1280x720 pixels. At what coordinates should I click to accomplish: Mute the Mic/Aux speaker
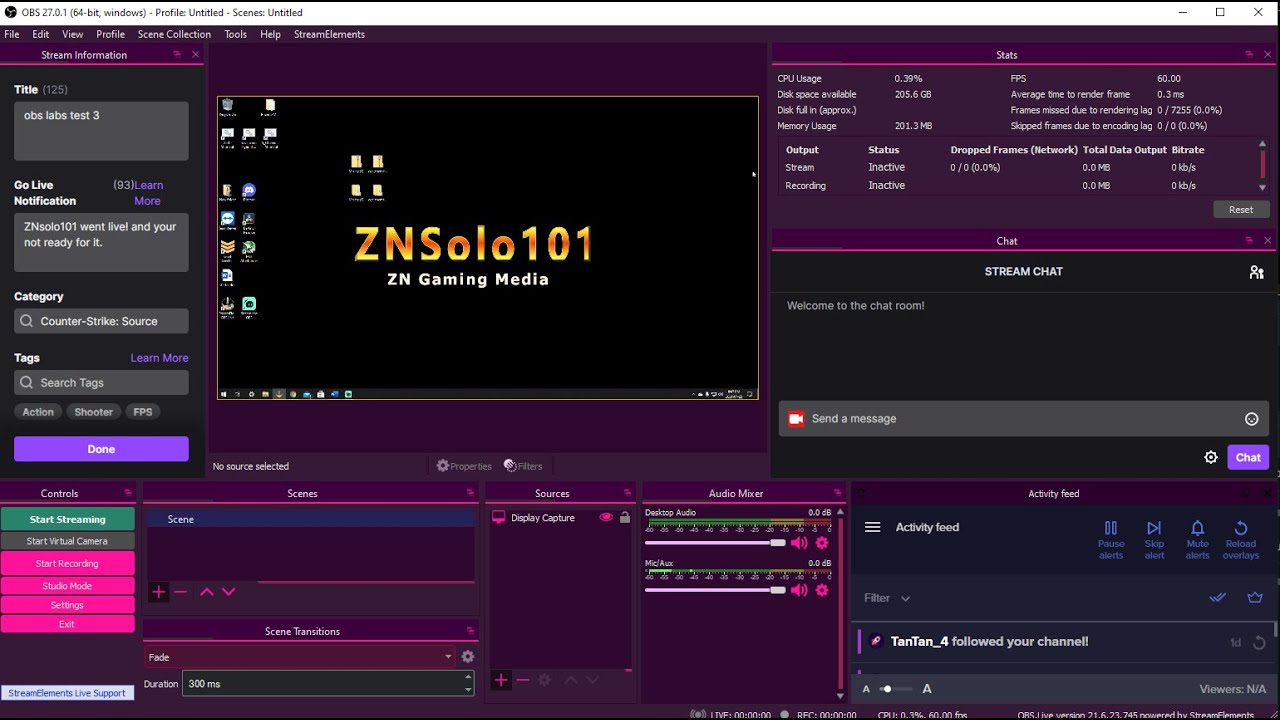[x=799, y=591]
